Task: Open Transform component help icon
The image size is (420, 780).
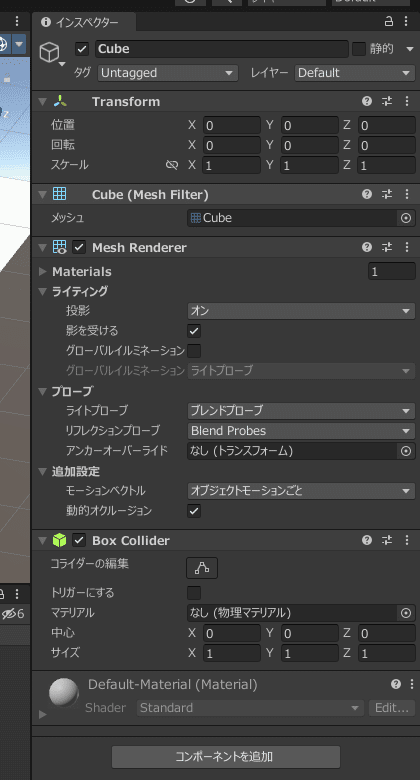Action: [x=367, y=101]
